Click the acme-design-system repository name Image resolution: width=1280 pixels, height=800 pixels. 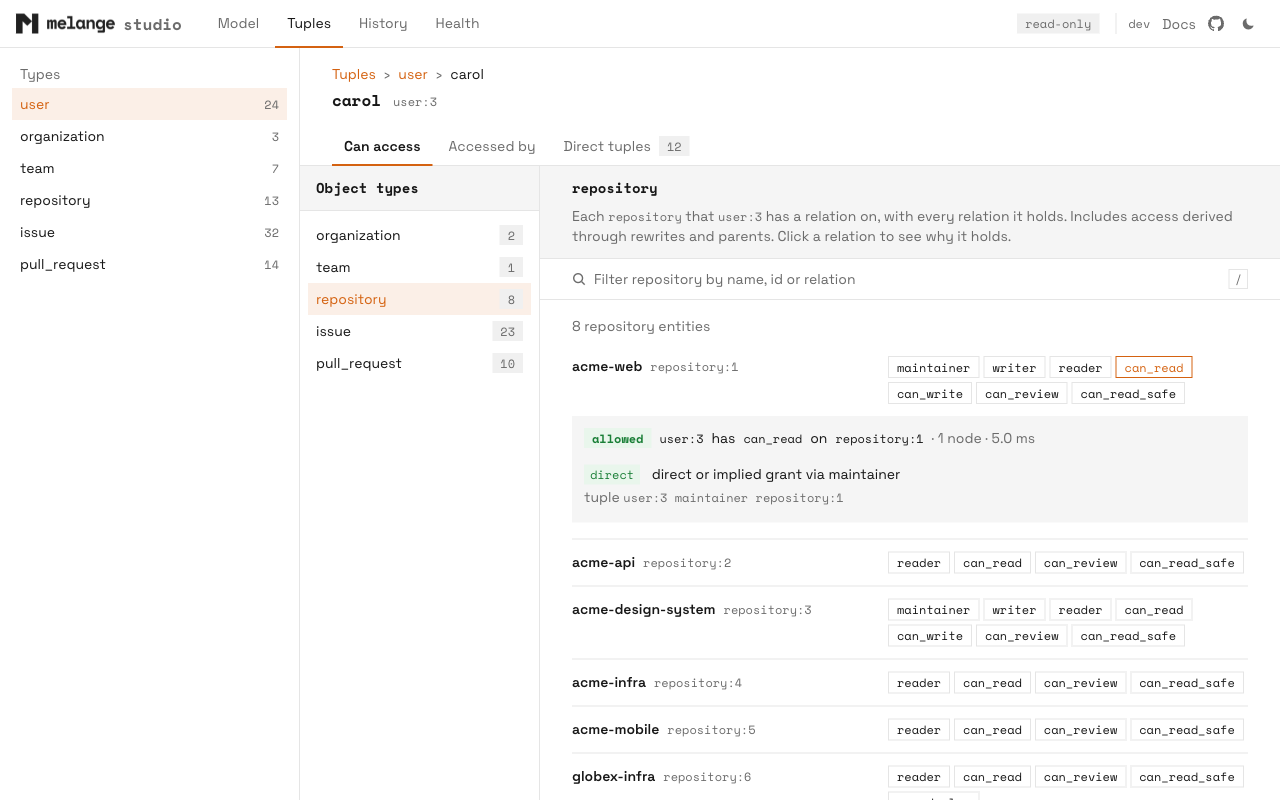coord(644,609)
